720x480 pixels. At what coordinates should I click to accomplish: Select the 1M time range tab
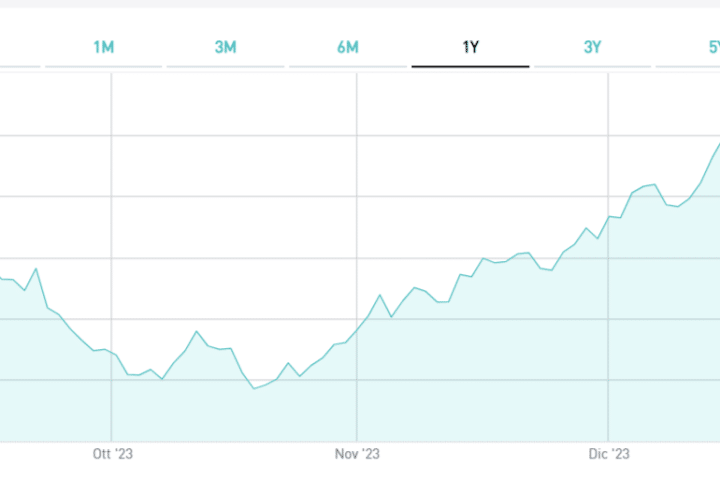(x=104, y=47)
